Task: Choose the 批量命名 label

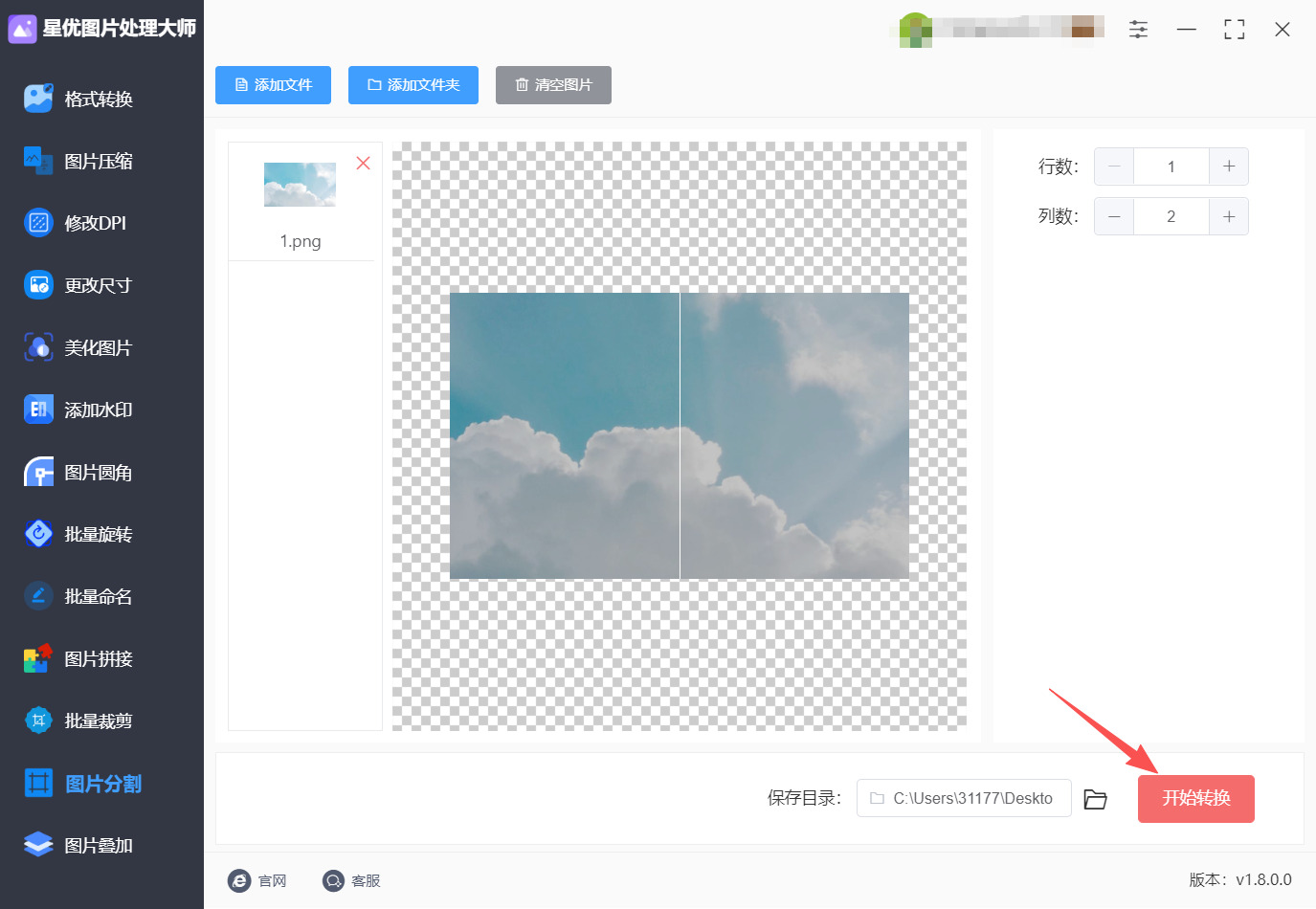Action: coord(99,597)
